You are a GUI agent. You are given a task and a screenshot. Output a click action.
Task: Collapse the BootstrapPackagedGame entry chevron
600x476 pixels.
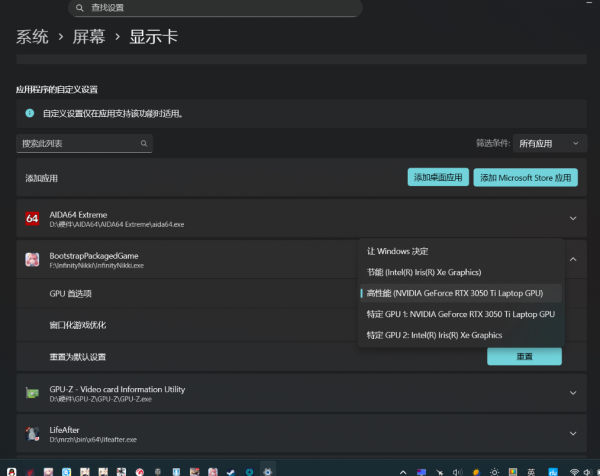point(573,259)
